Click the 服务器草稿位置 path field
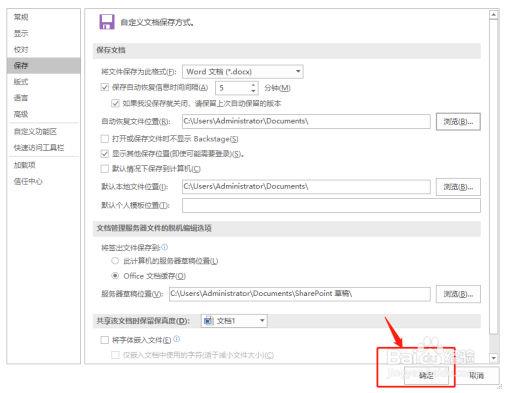This screenshot has height=393, width=506. [300, 294]
